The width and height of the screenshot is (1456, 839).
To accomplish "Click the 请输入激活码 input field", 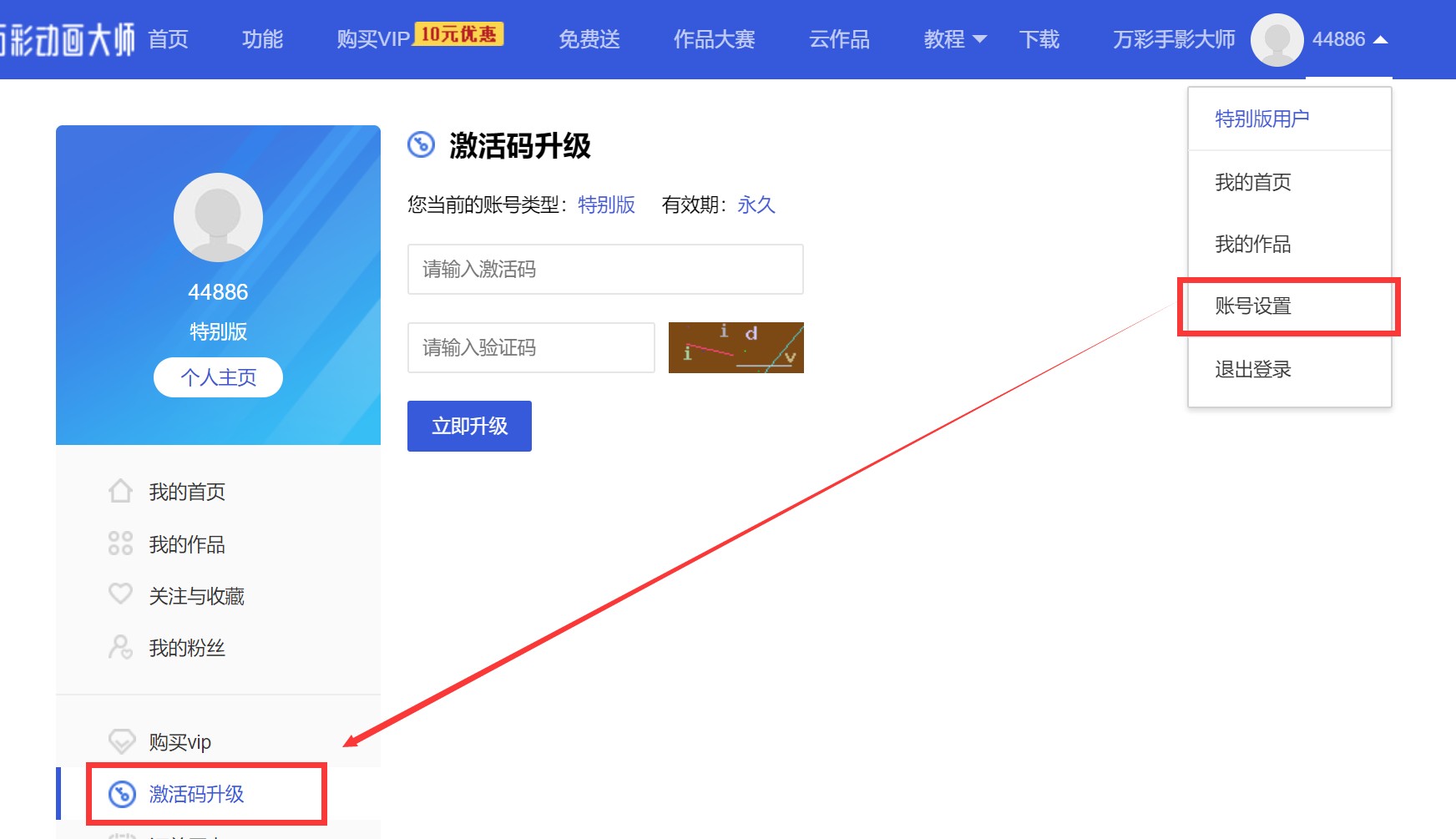I will [605, 269].
